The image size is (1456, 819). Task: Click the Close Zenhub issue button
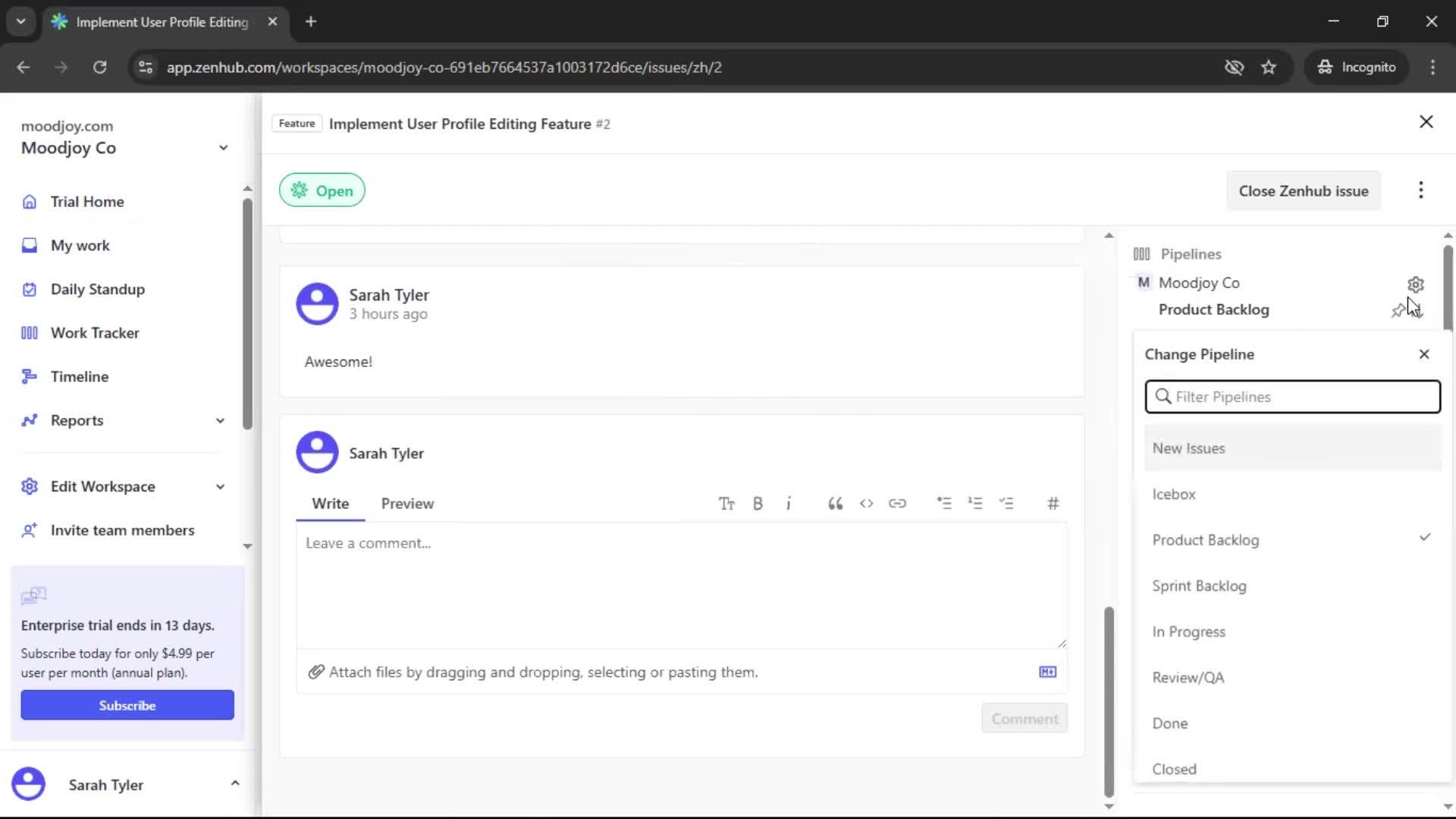click(1304, 190)
